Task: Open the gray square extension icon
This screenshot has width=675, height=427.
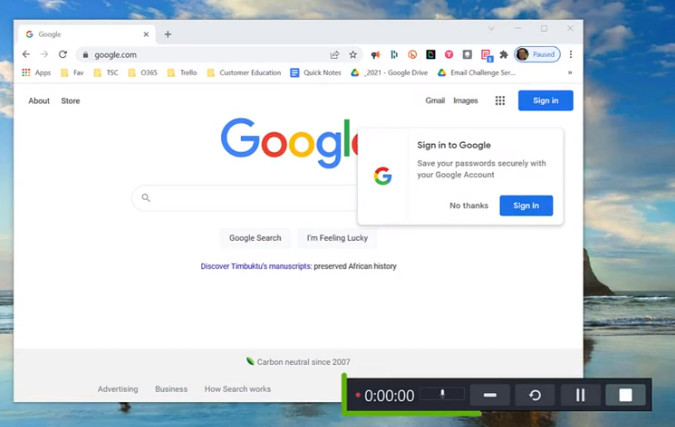Action: click(x=467, y=55)
